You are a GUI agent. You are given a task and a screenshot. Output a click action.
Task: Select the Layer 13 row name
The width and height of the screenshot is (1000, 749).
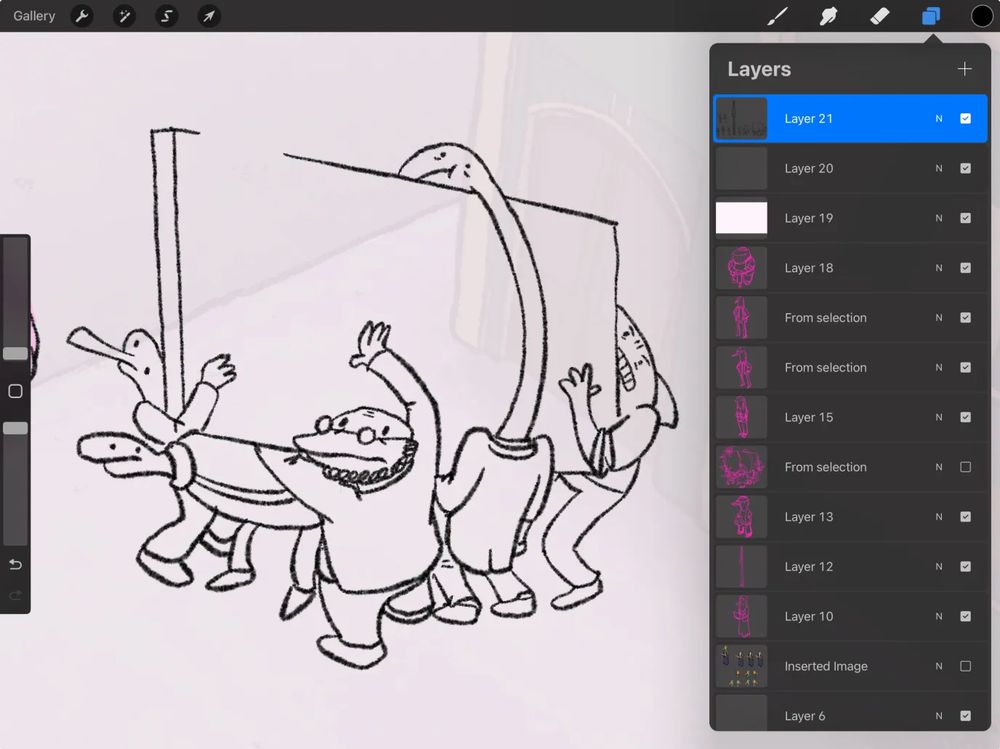coord(809,517)
